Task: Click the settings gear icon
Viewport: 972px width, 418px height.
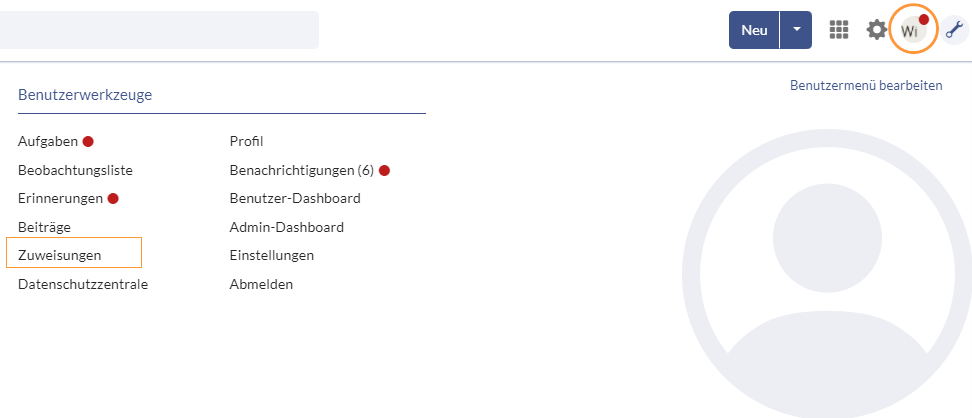Action: (x=876, y=30)
